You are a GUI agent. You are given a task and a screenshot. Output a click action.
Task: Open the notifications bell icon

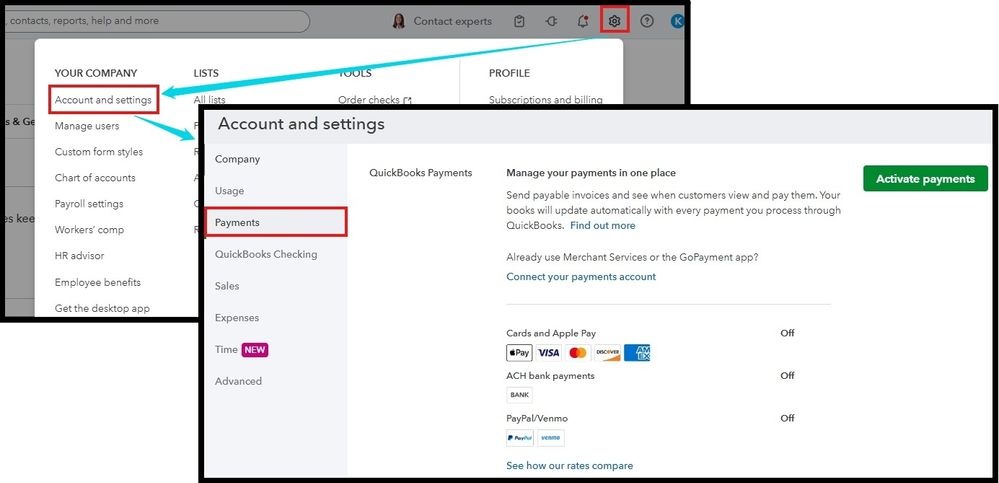coord(582,21)
